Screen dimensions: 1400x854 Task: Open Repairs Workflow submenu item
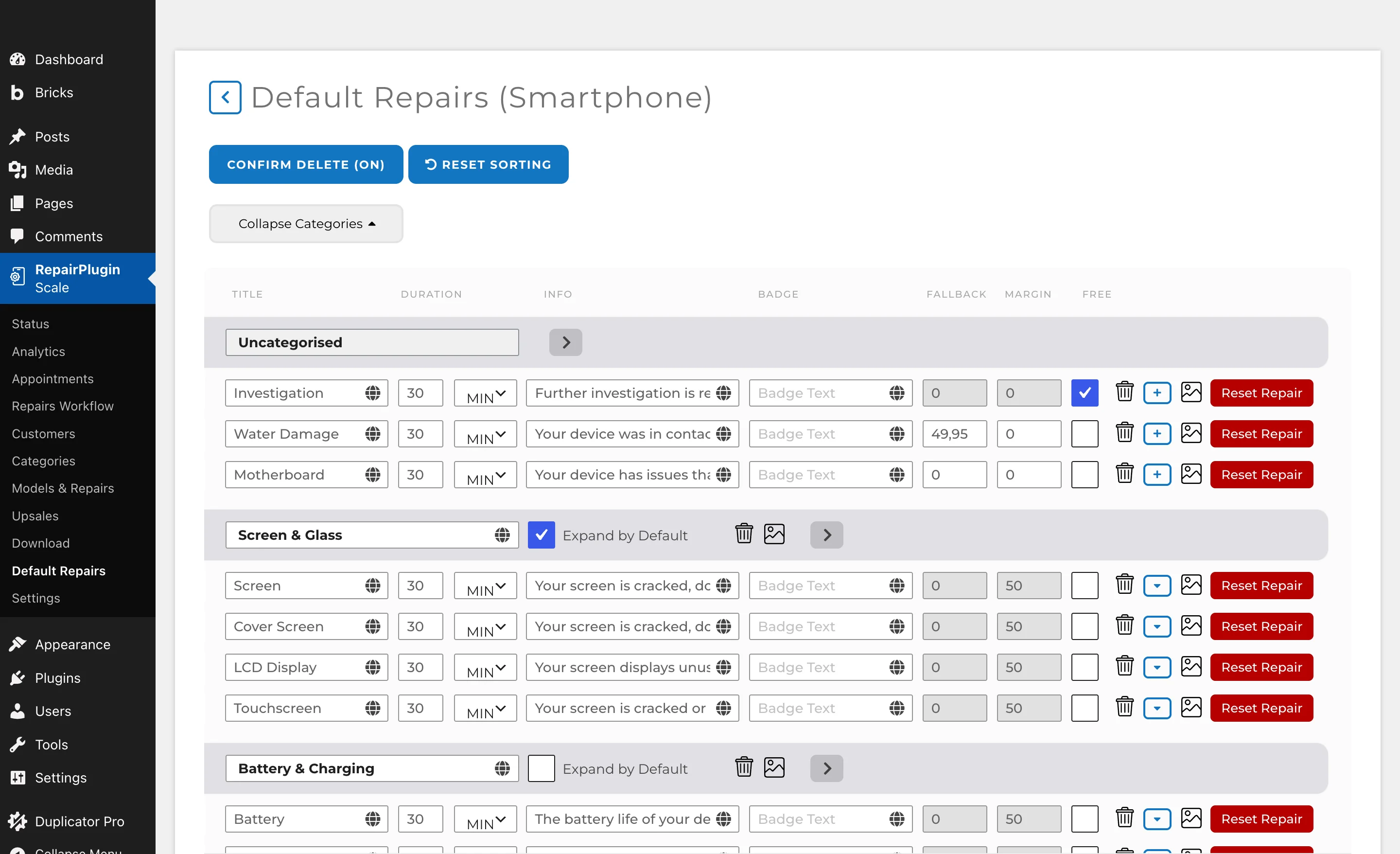pyautogui.click(x=63, y=406)
